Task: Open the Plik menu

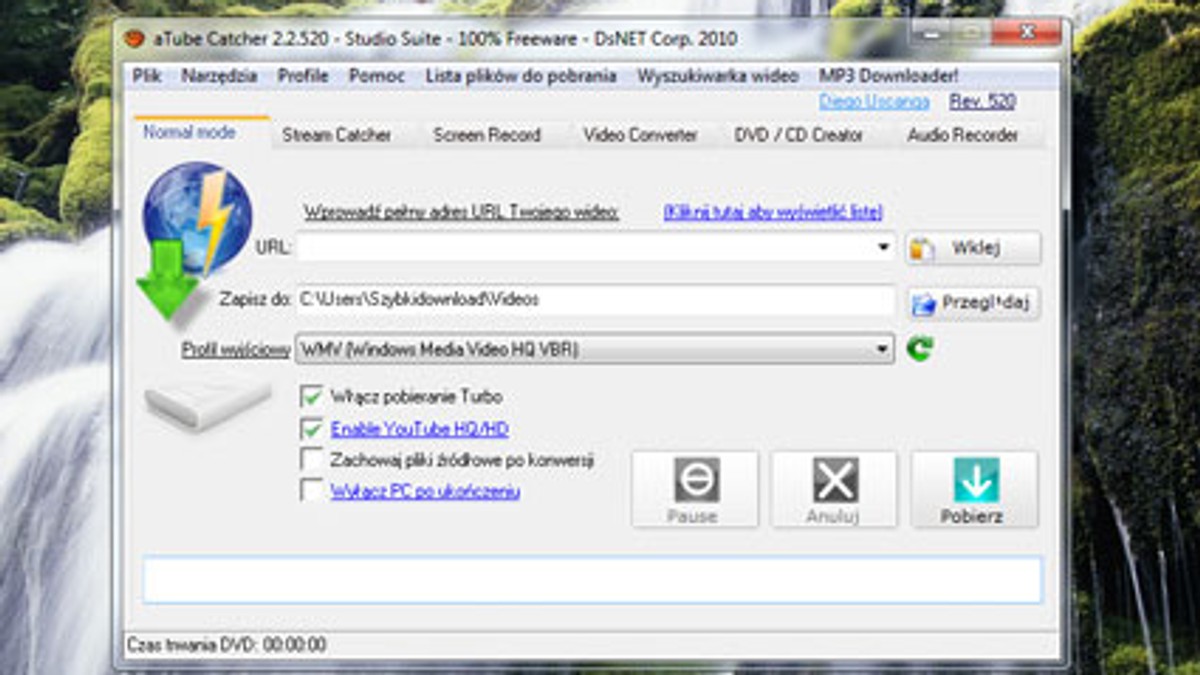Action: (x=147, y=76)
